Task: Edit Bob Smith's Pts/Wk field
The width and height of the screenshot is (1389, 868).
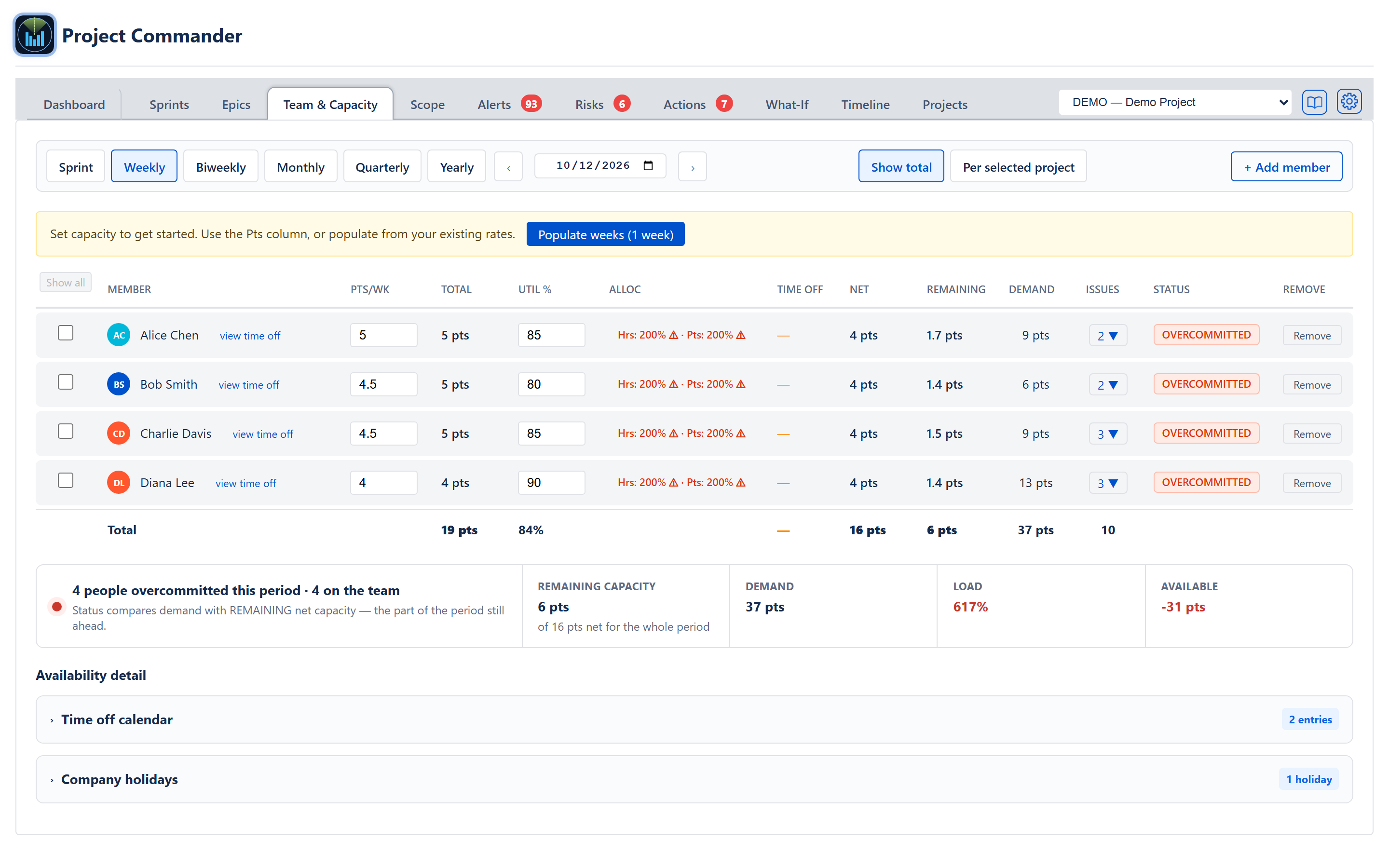Action: tap(383, 385)
